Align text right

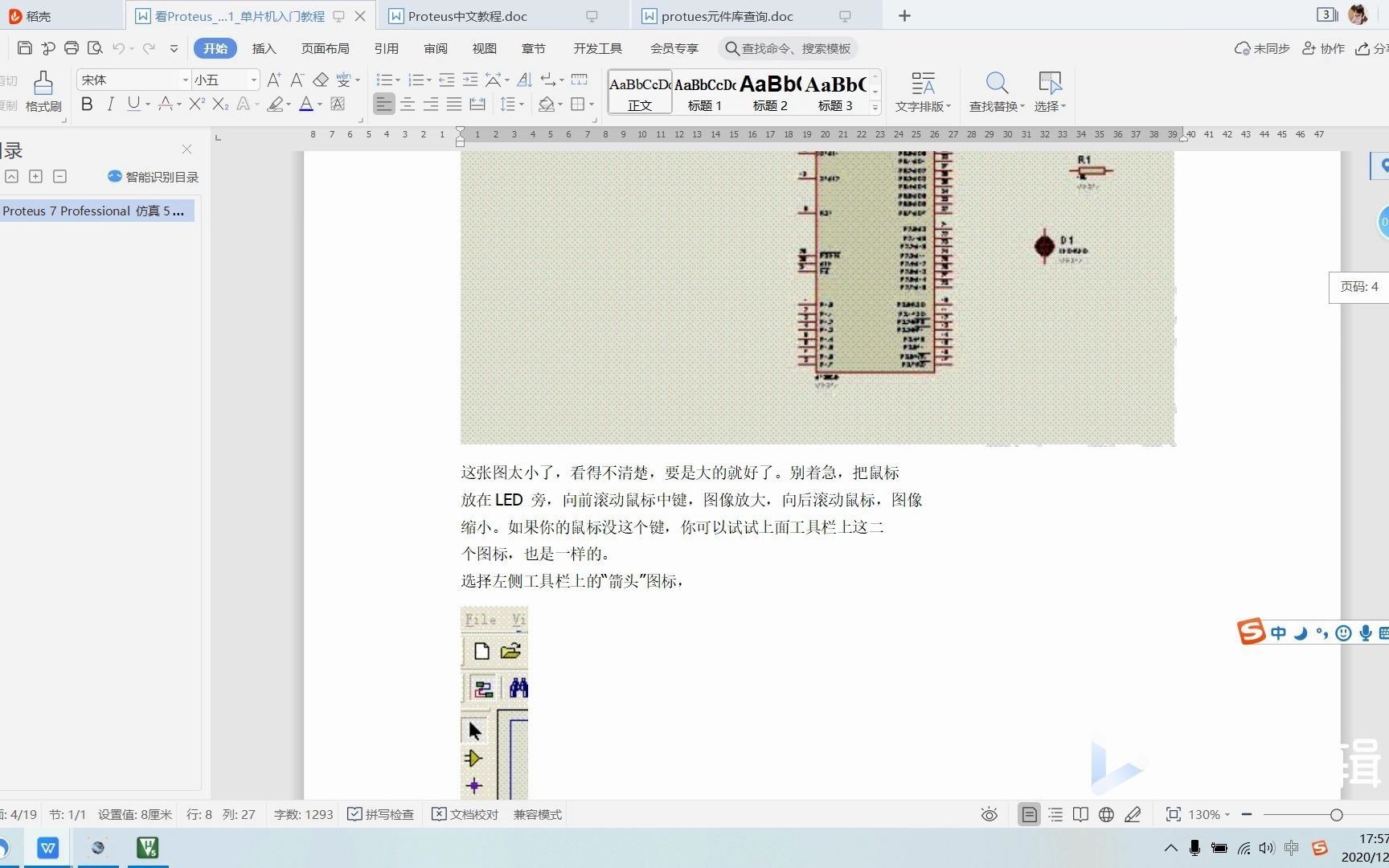(431, 104)
